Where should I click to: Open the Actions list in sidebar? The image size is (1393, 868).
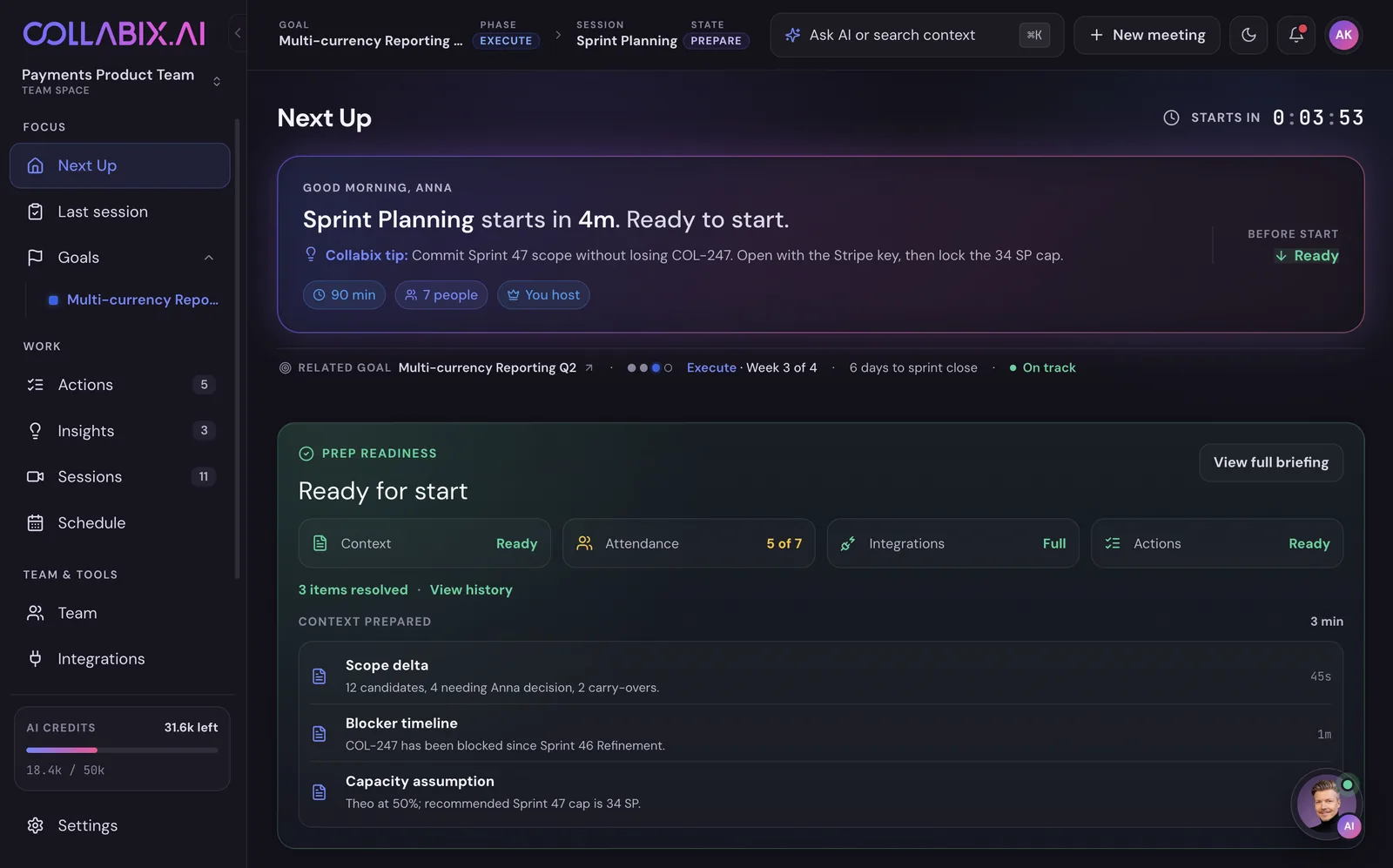pos(120,385)
